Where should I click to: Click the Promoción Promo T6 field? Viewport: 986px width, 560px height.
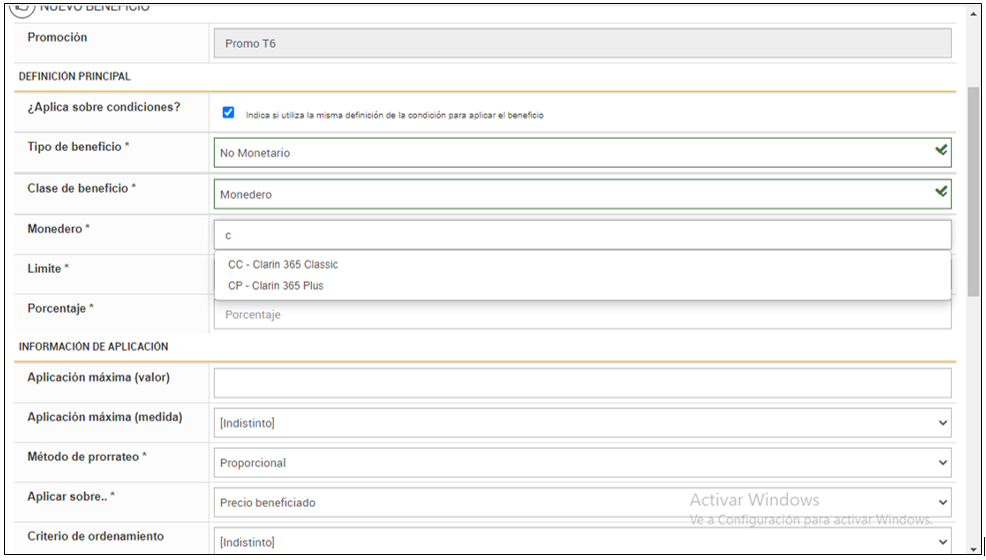click(582, 44)
